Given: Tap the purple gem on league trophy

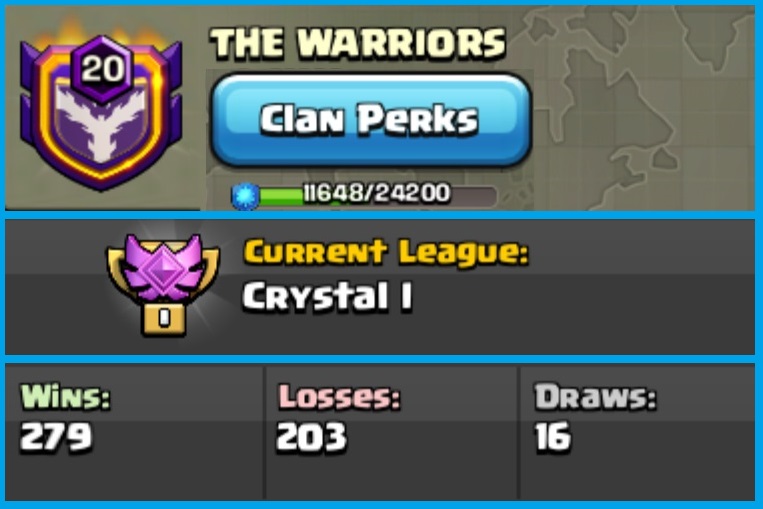Looking at the screenshot, I should (164, 267).
